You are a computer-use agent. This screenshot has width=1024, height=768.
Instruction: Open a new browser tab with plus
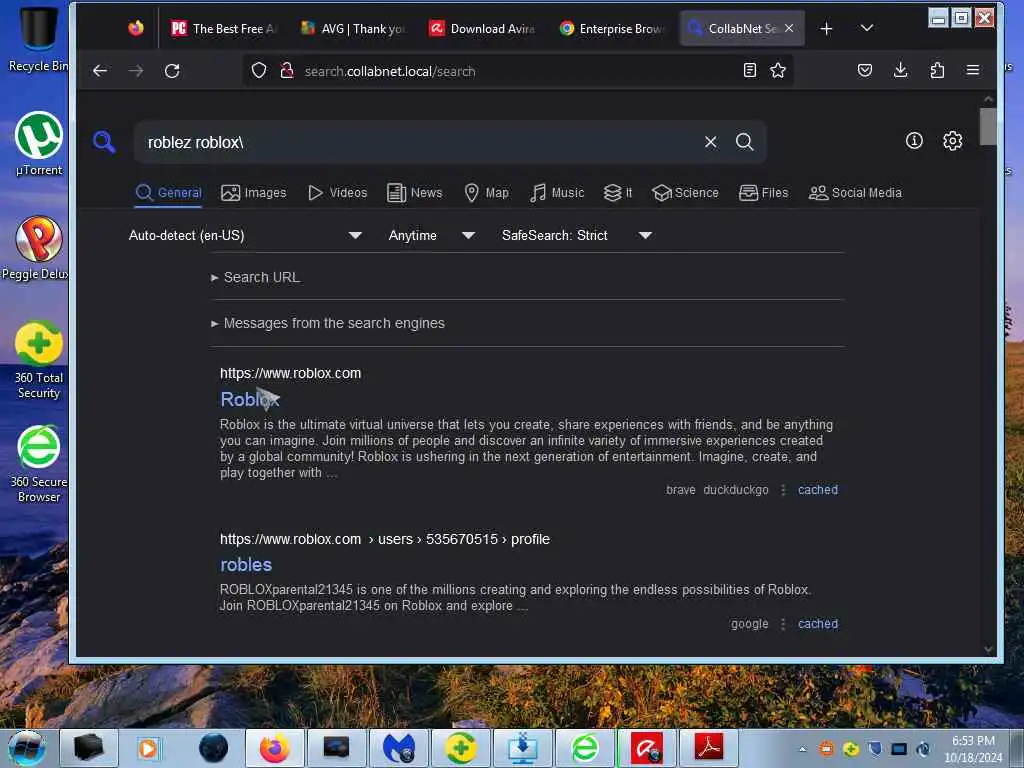[826, 29]
